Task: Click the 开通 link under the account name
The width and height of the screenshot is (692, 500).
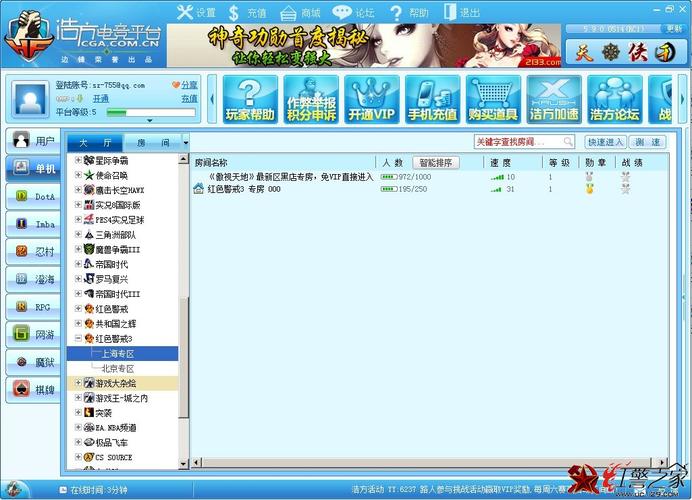Action: click(x=101, y=99)
